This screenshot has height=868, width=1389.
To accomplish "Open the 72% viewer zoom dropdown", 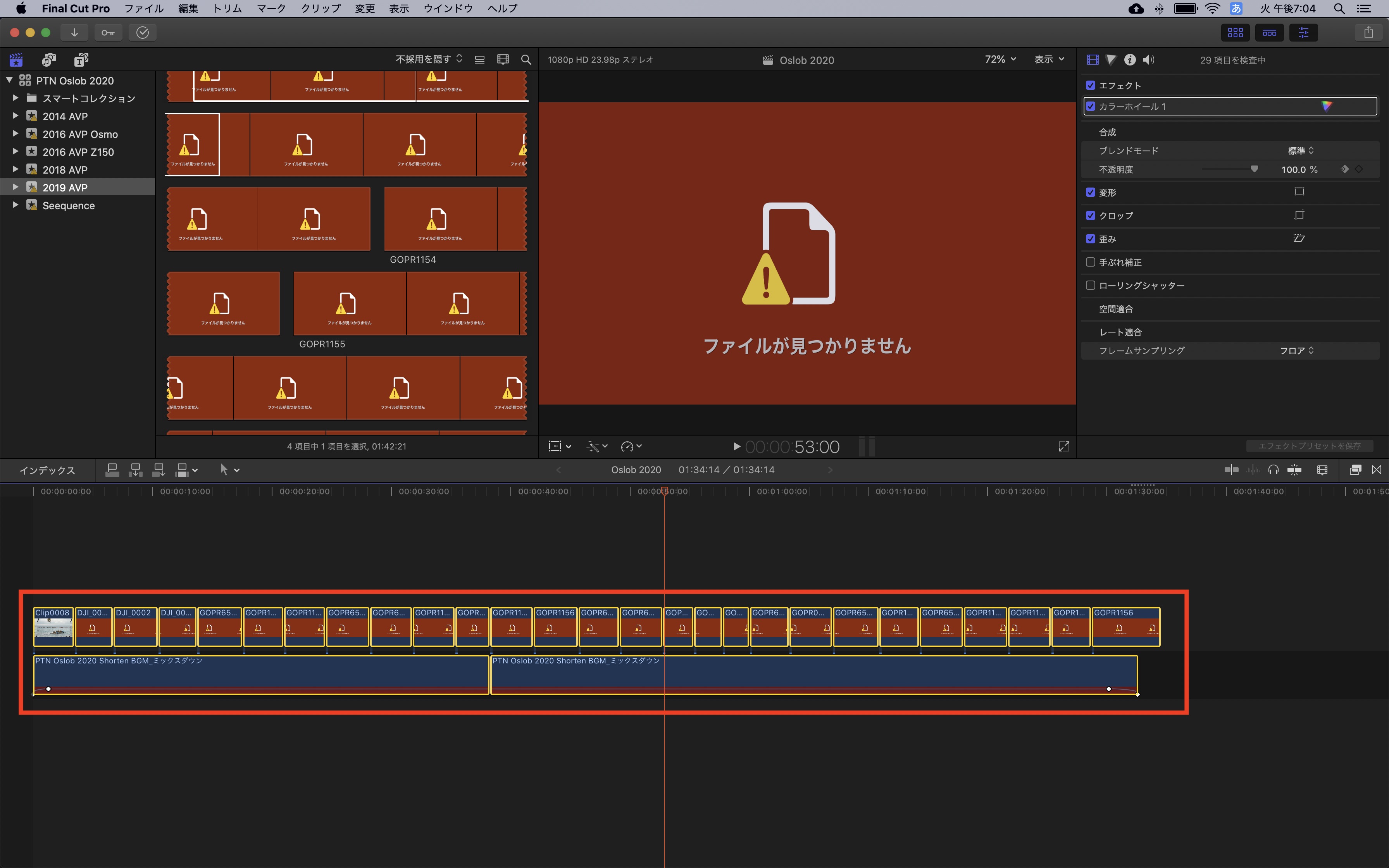I will click(x=1000, y=60).
